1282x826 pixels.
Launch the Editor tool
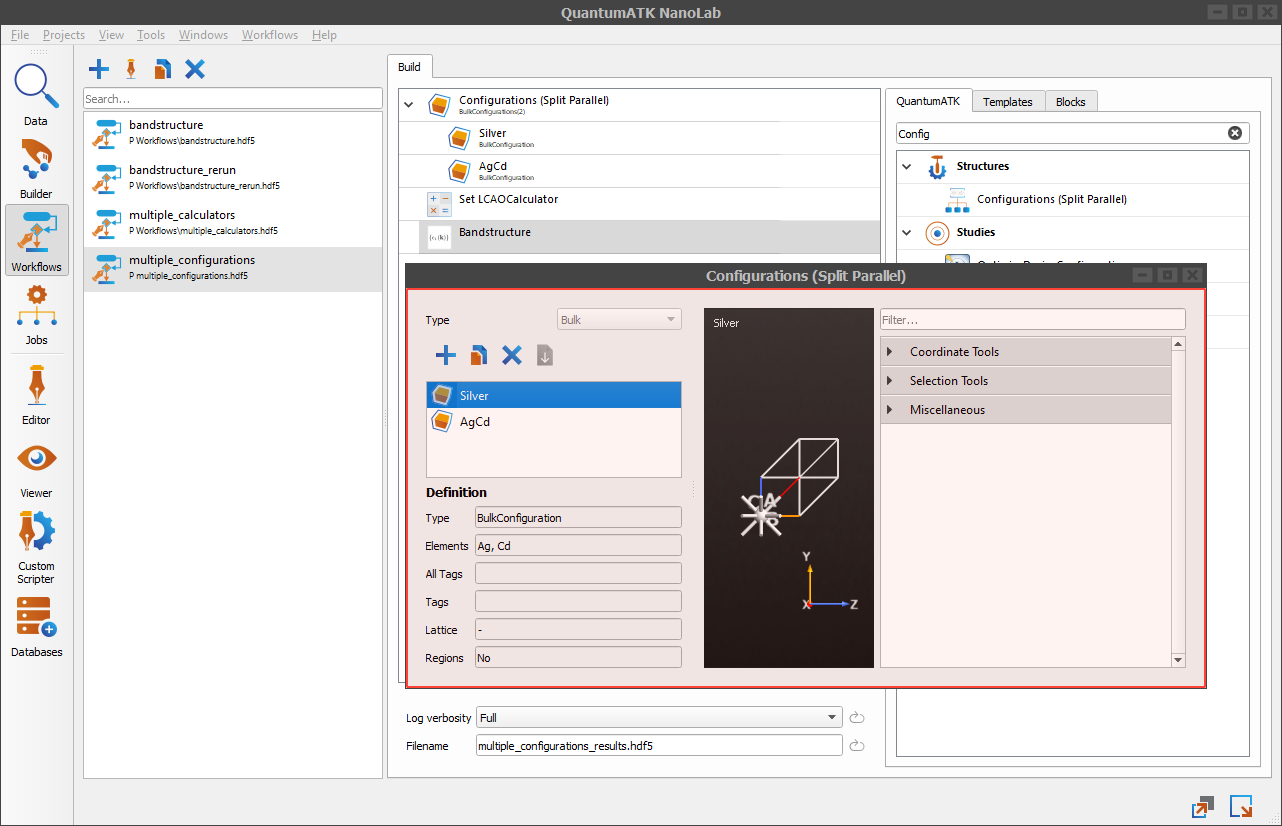click(x=36, y=393)
